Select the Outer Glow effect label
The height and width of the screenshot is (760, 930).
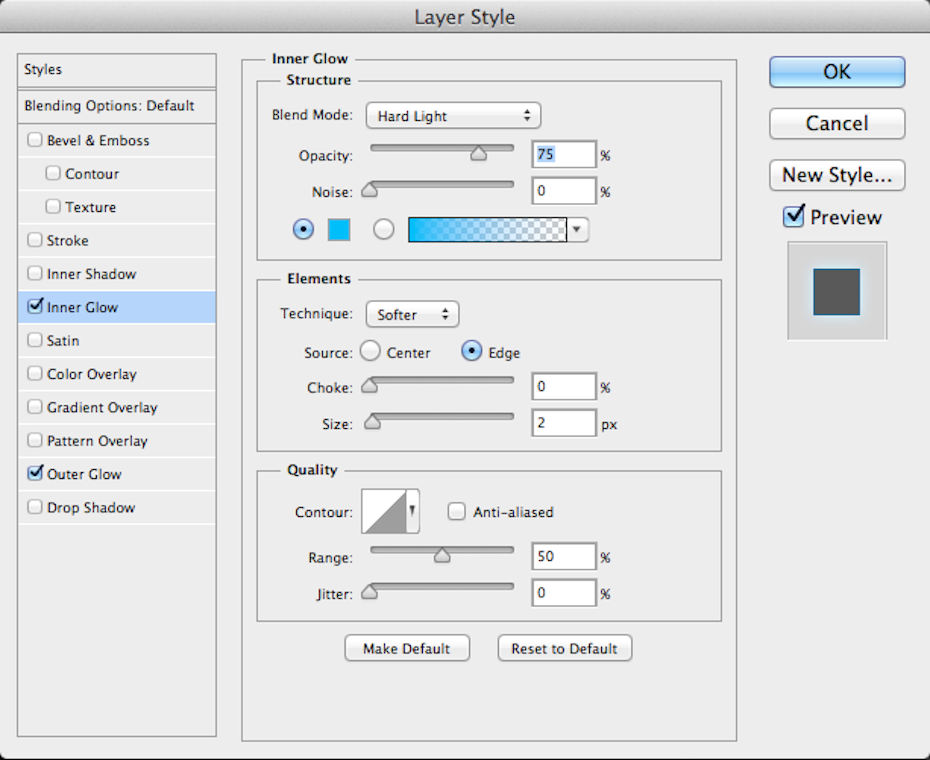(x=84, y=474)
